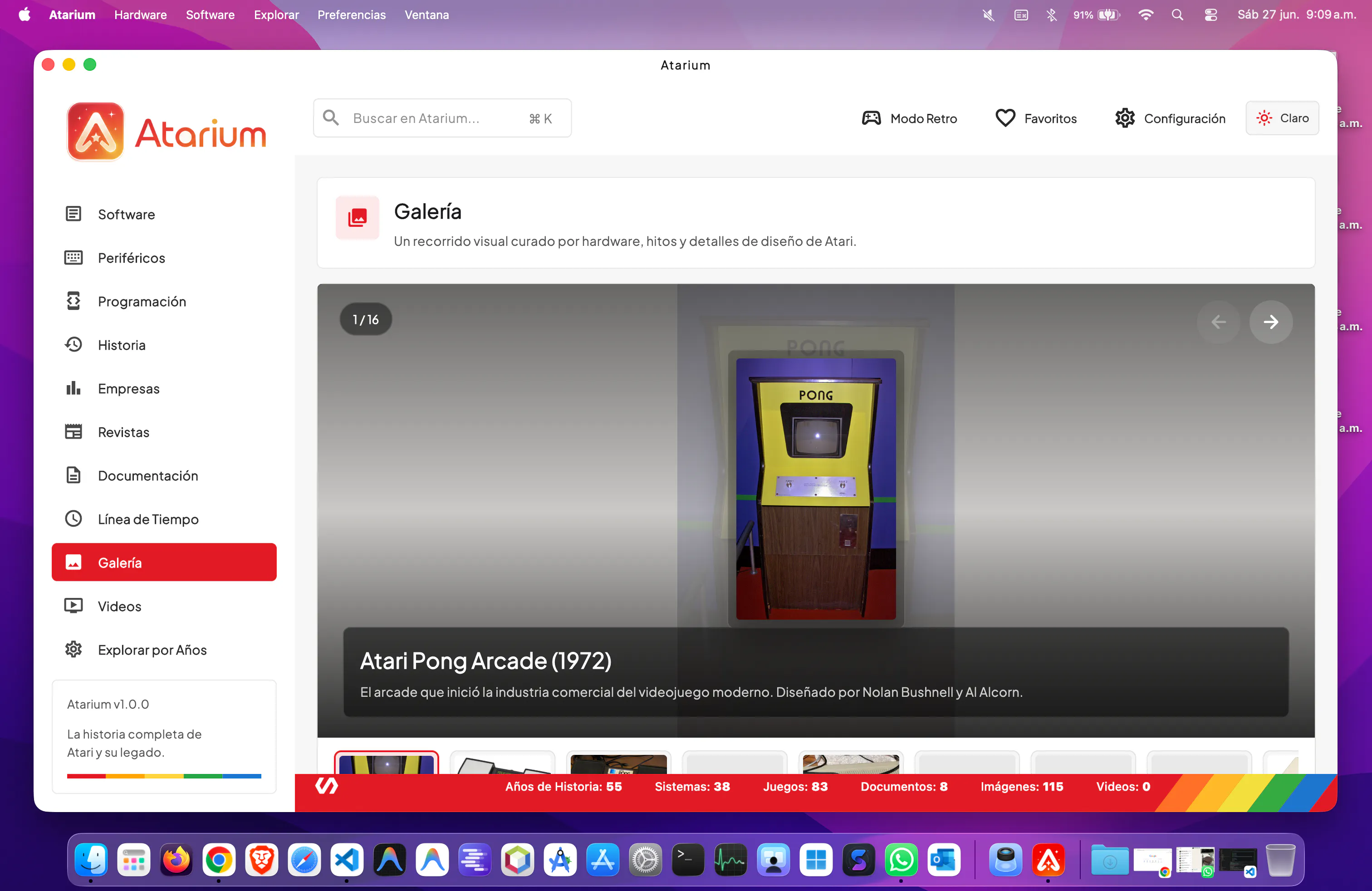Click the muted sound icon in menu bar
This screenshot has height=891, width=1372.
(988, 15)
